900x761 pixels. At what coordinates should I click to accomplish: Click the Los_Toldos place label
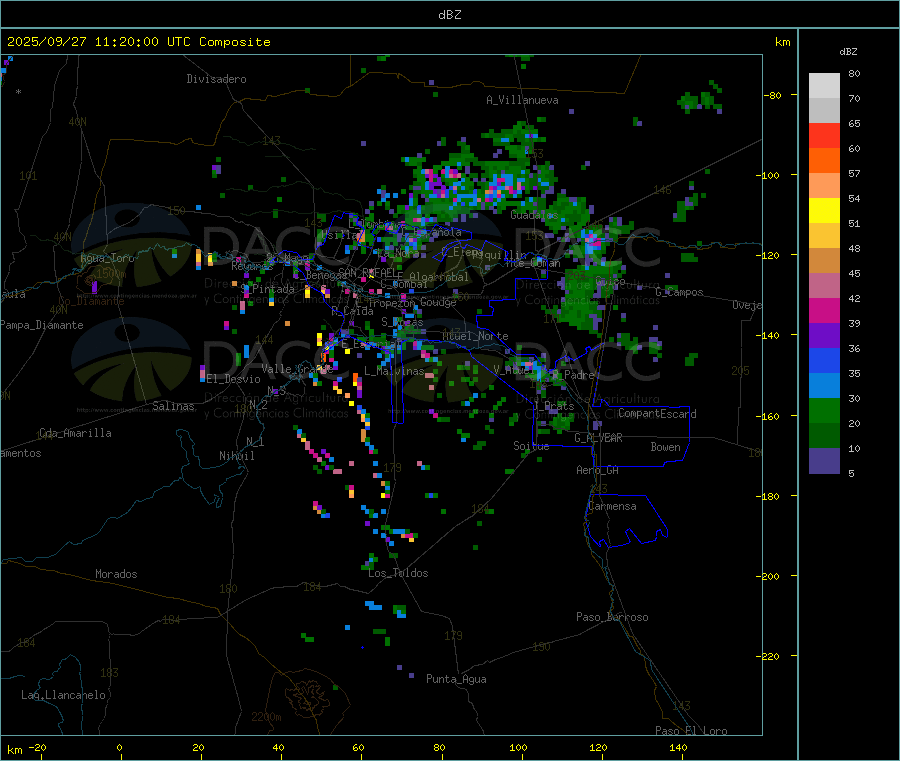[x=398, y=573]
